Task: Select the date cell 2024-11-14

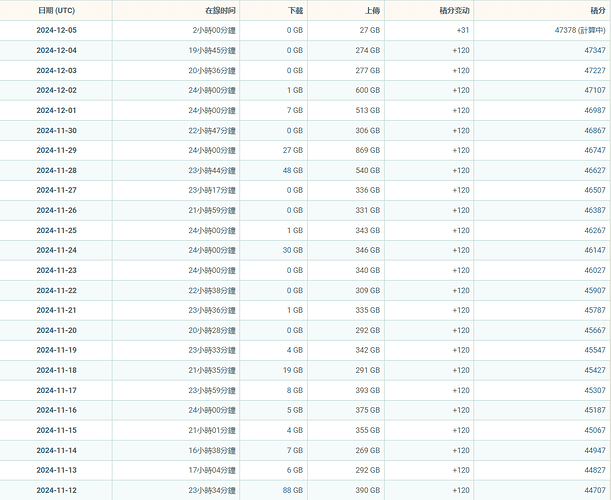Action: [57, 451]
